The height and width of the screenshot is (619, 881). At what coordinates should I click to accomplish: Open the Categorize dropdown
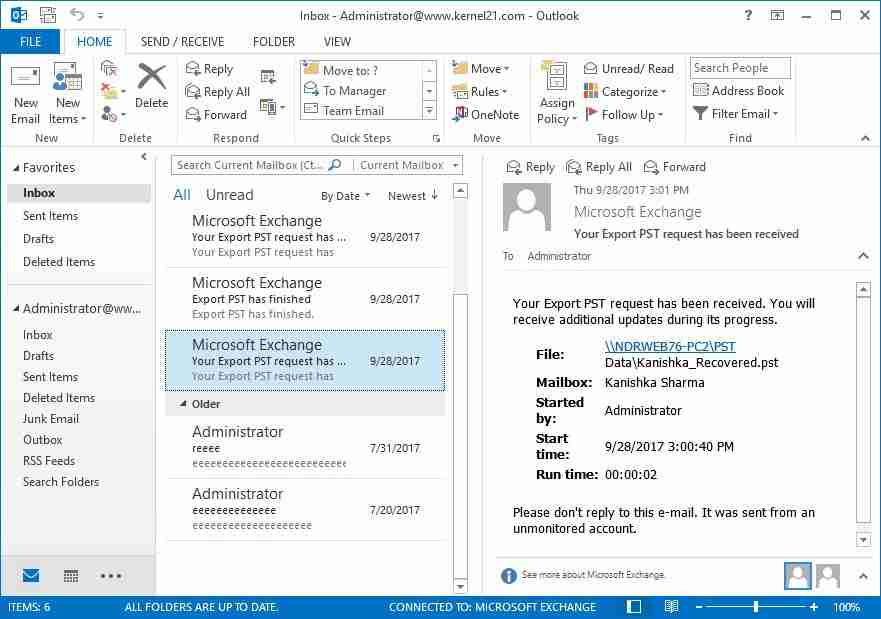pyautogui.click(x=625, y=92)
